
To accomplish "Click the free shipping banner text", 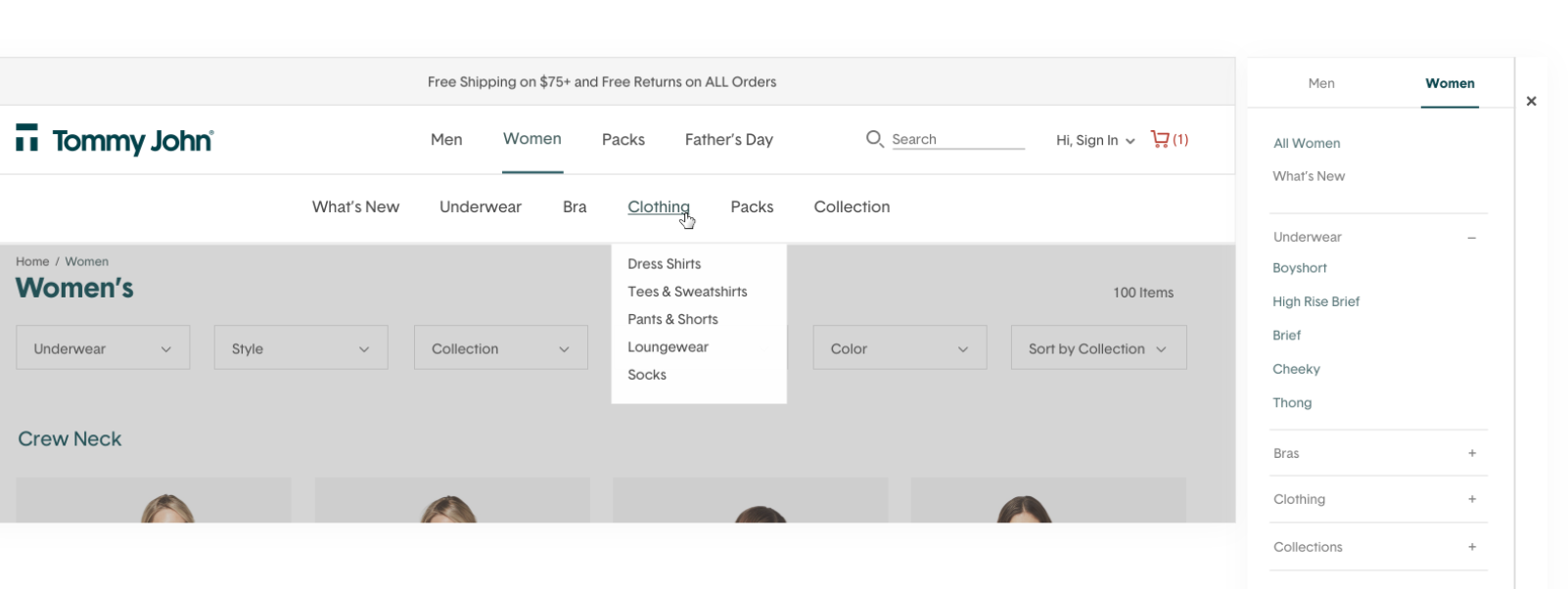I will pos(602,82).
